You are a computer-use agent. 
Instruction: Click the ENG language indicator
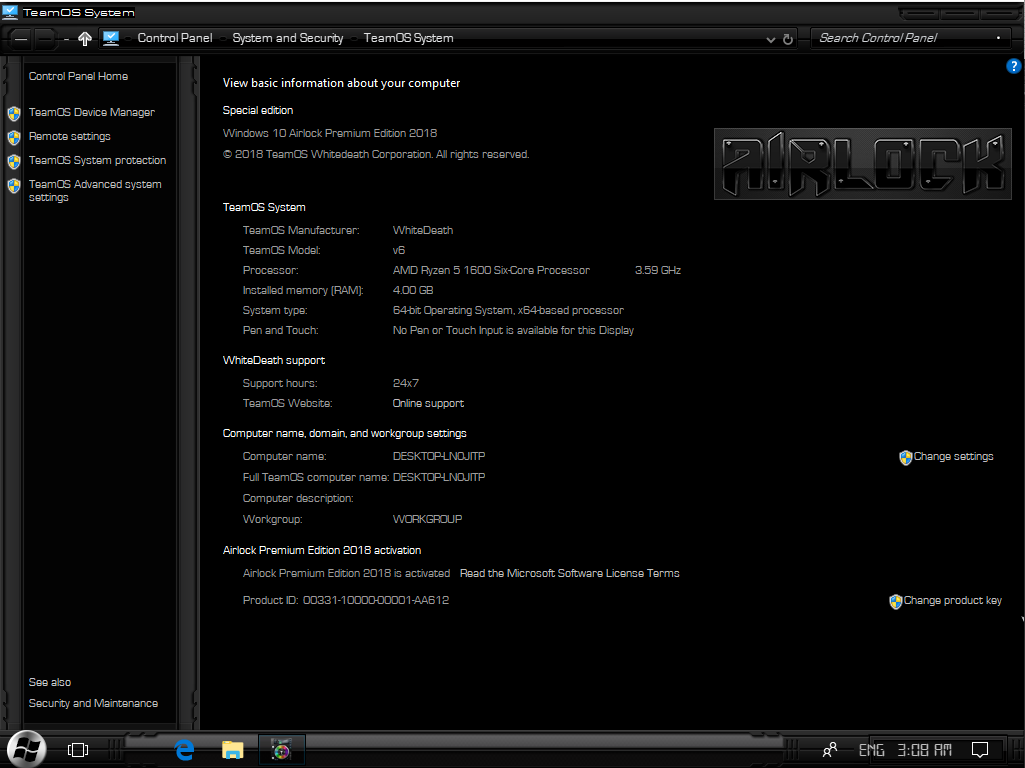pyautogui.click(x=871, y=750)
